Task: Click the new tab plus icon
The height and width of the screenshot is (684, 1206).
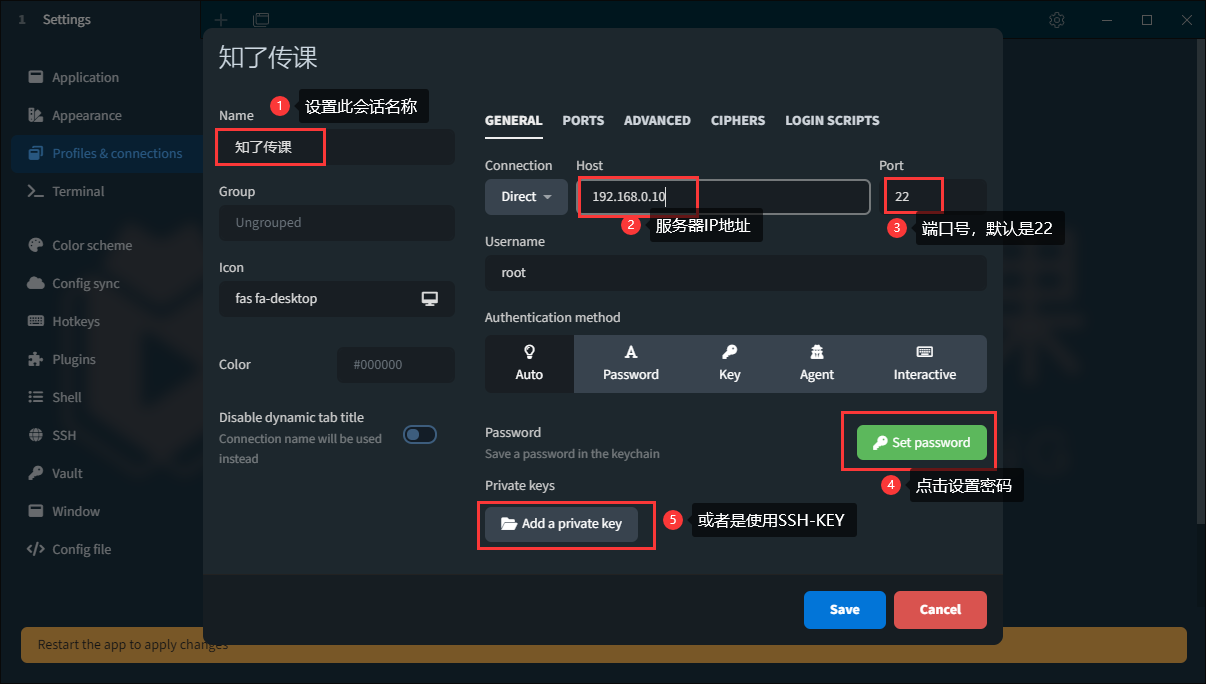Action: 221,20
